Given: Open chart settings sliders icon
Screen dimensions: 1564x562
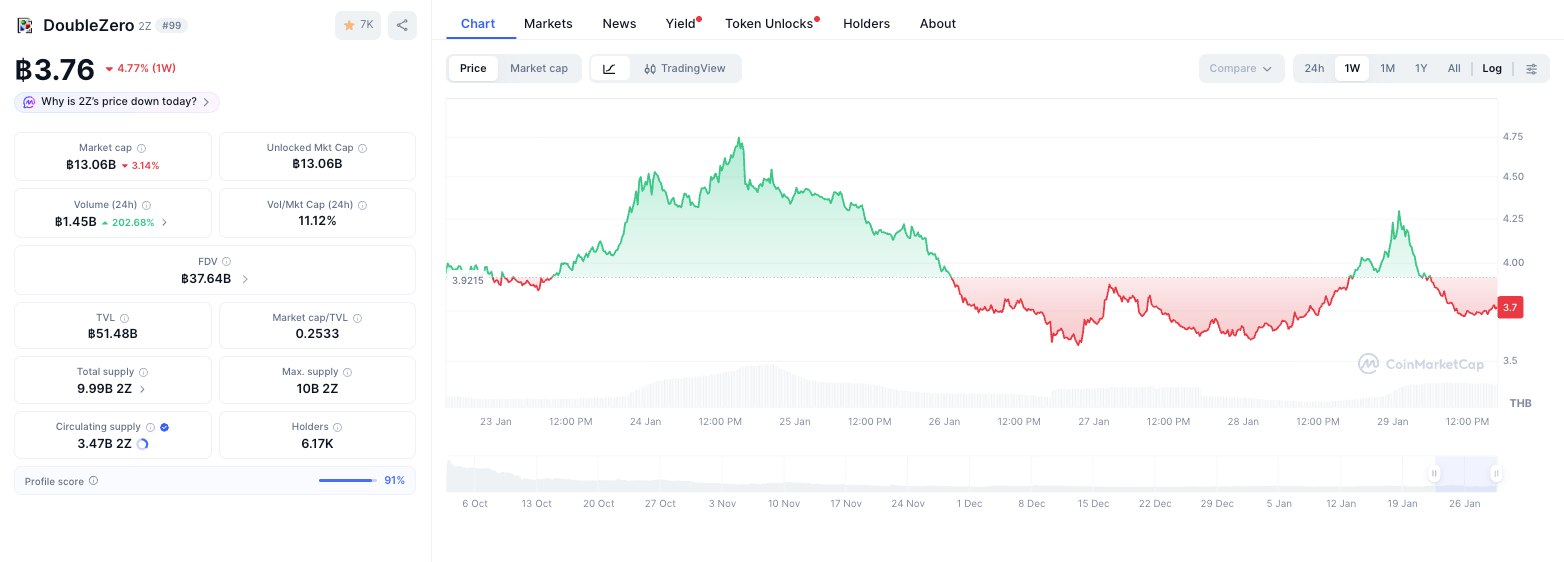Looking at the screenshot, I should click(1531, 68).
